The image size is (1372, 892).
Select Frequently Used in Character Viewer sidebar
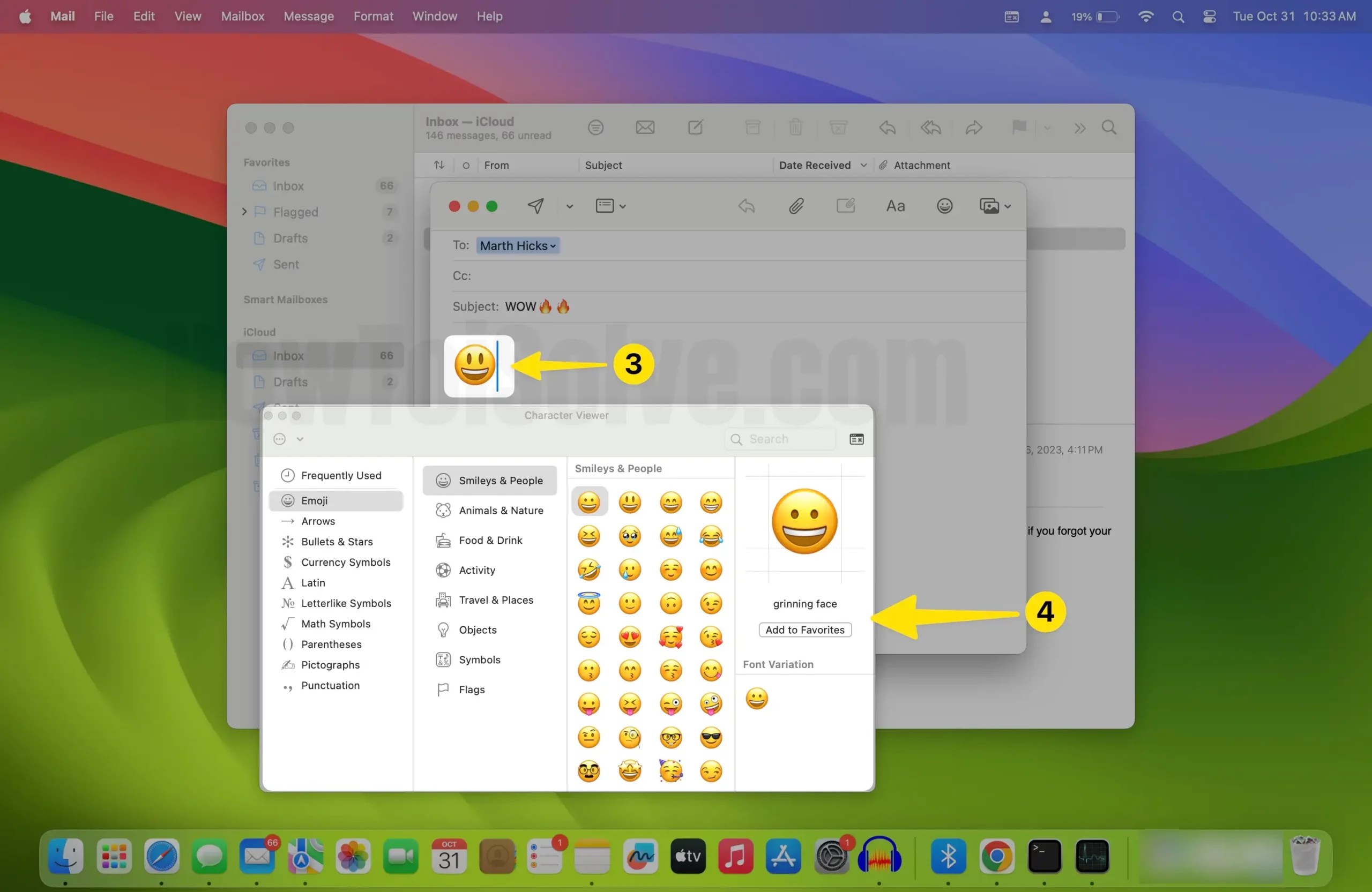[x=341, y=475]
